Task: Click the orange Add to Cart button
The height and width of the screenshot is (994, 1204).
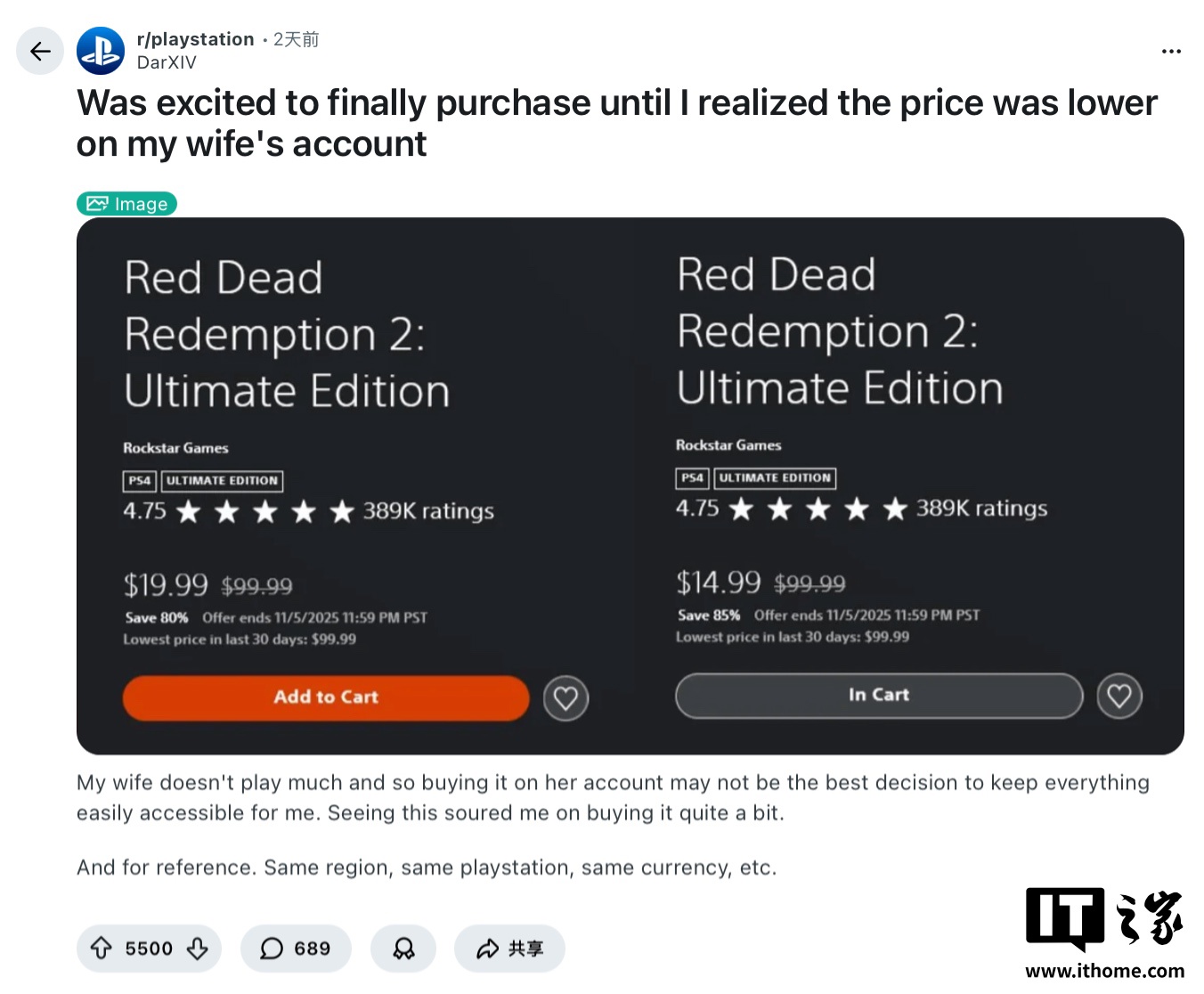Action: pos(326,697)
